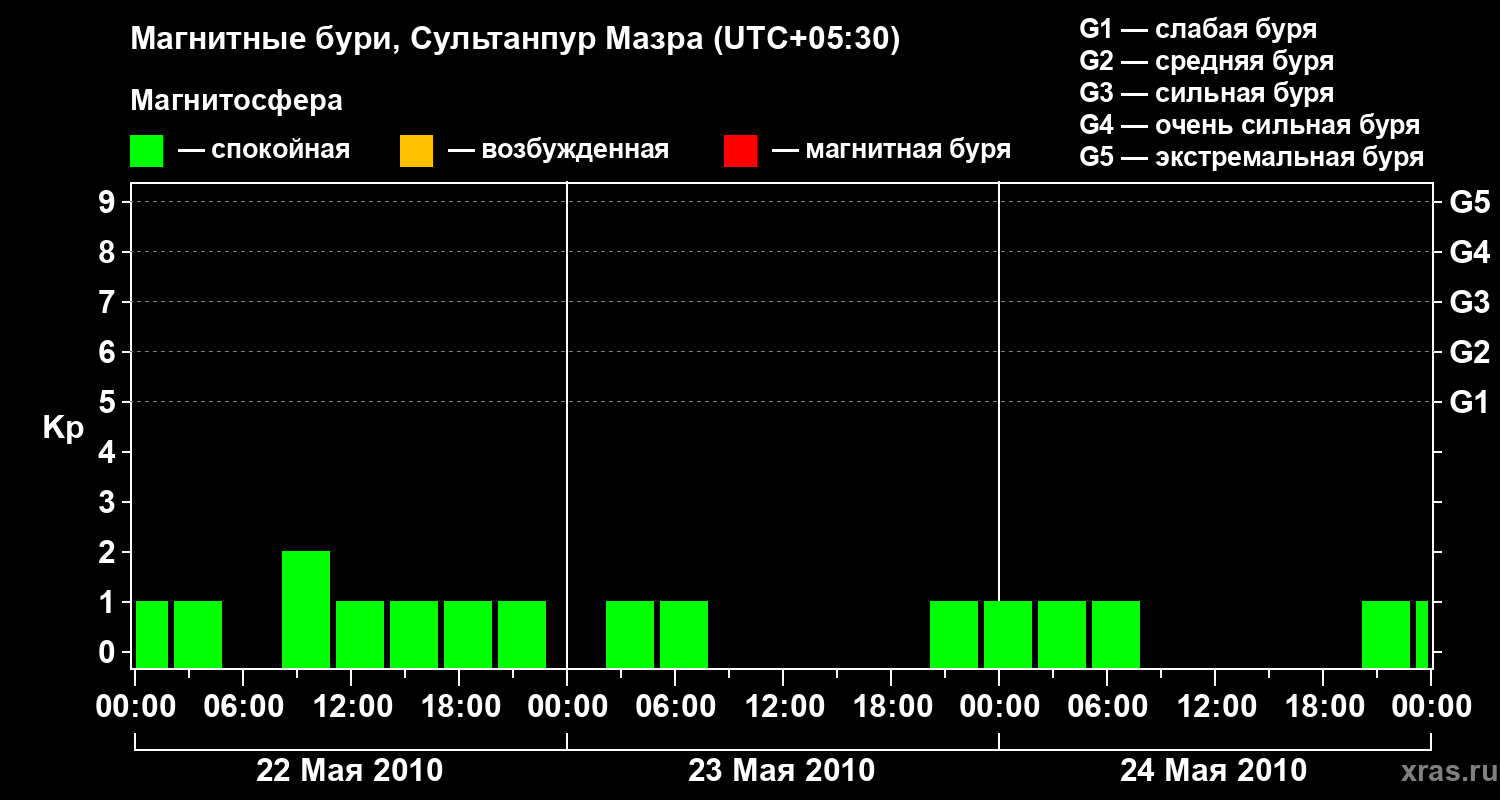Click the 12:00 time label for 22 Мая
The width and height of the screenshot is (1500, 800).
pos(351,707)
